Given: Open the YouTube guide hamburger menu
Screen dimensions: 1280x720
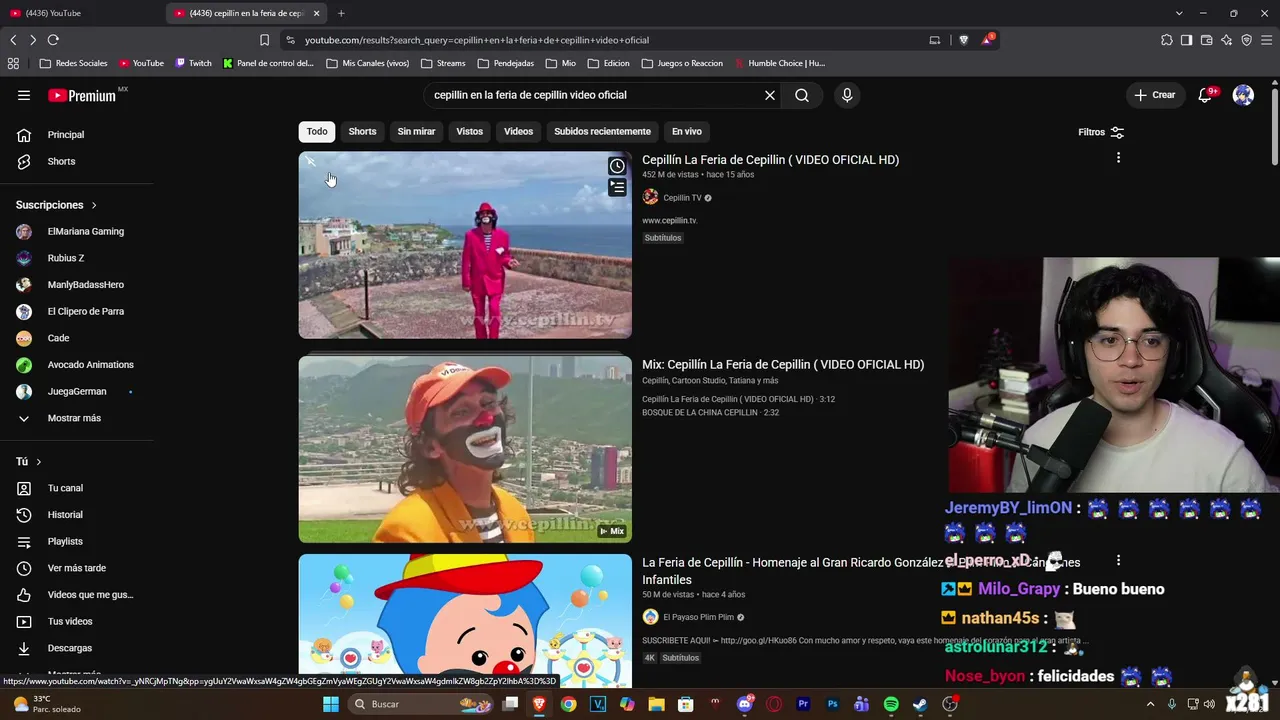Looking at the screenshot, I should pos(24,95).
